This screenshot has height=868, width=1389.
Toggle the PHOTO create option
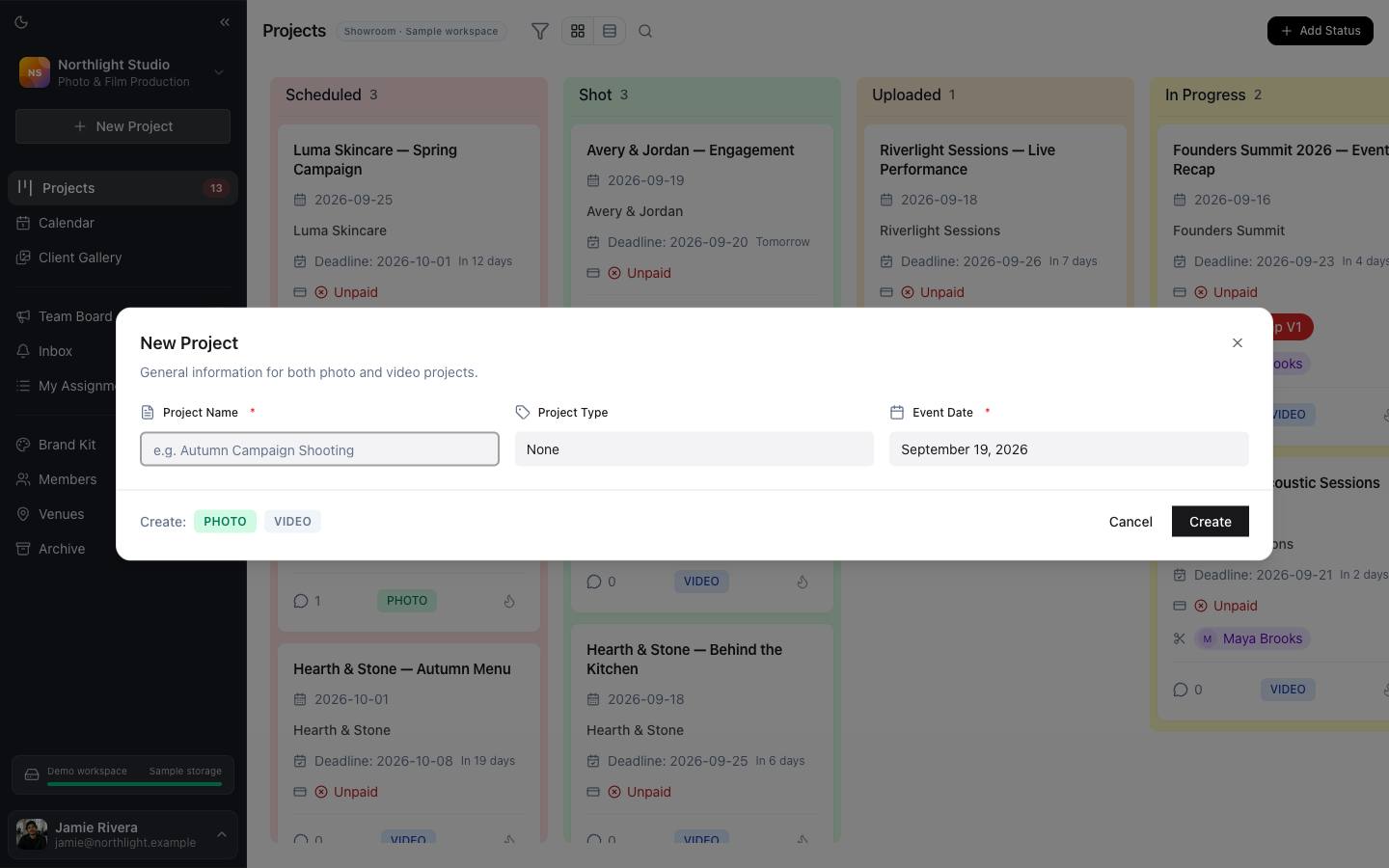point(225,522)
